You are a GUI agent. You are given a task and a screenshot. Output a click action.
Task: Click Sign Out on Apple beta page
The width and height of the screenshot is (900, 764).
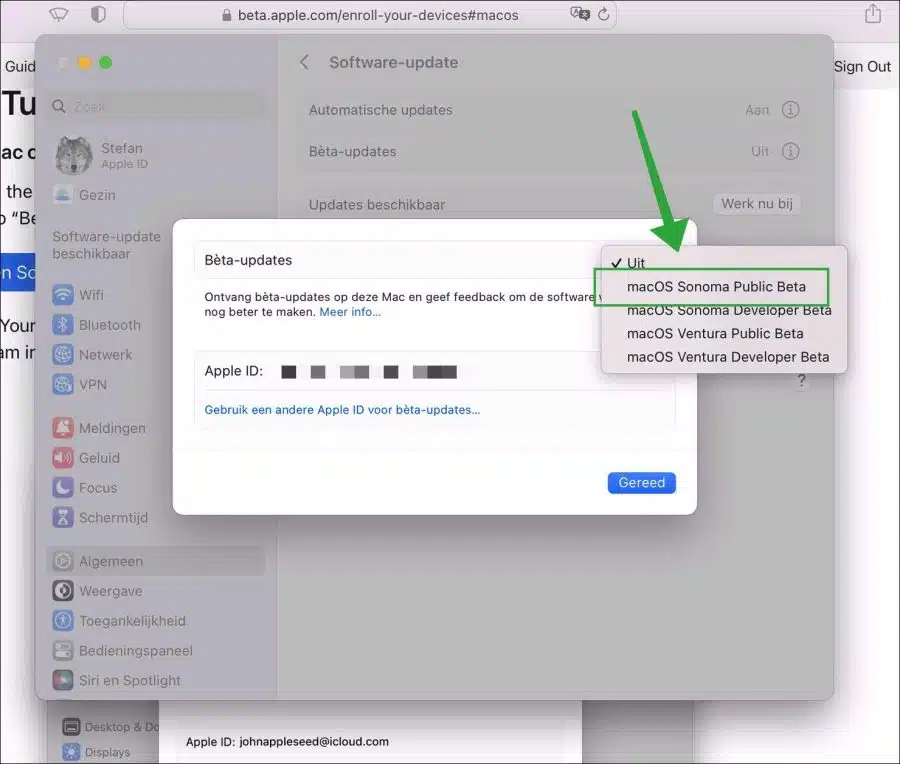click(862, 67)
